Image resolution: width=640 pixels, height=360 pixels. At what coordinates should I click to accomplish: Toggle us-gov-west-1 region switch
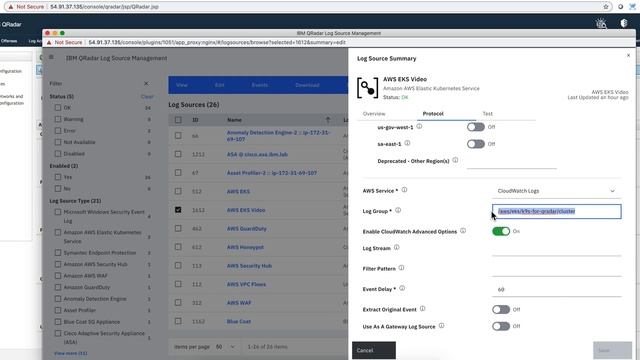coord(476,127)
